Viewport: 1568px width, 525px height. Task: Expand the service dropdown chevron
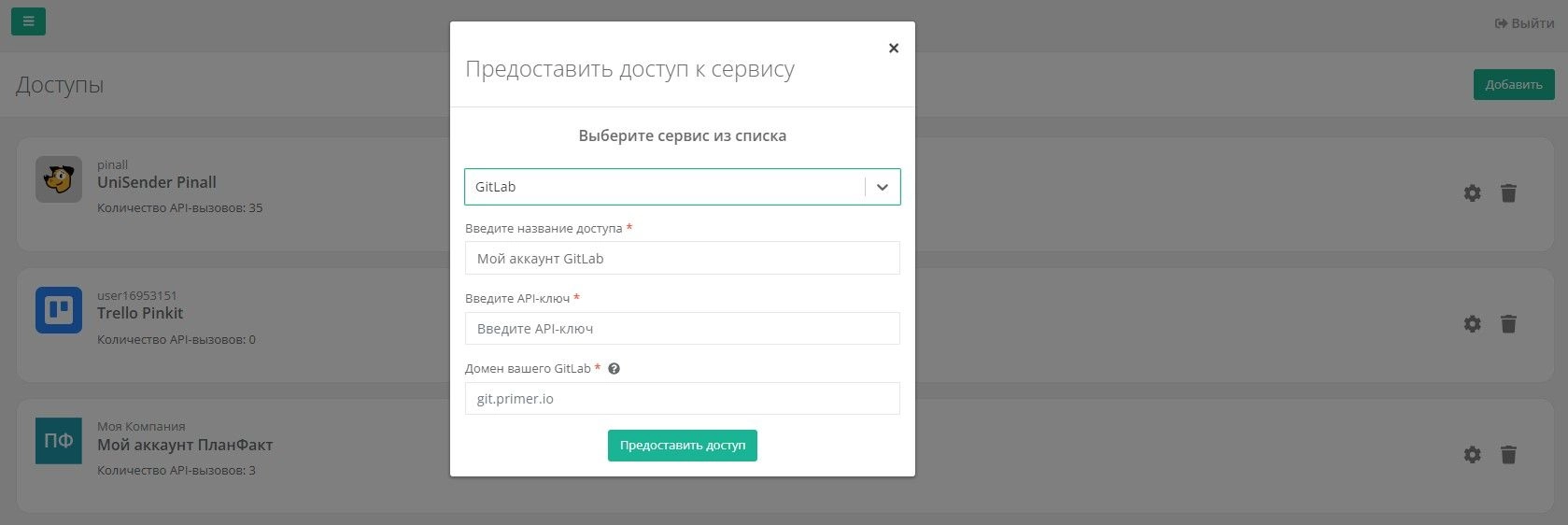click(882, 187)
